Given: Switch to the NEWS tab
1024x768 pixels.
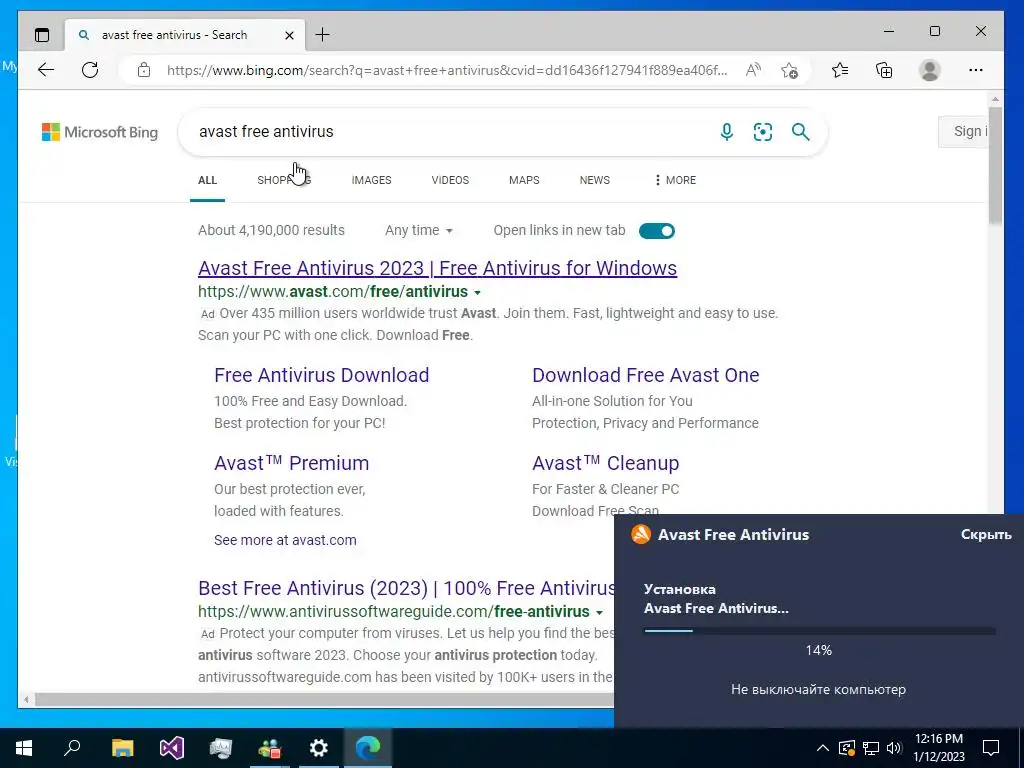Looking at the screenshot, I should [x=595, y=180].
